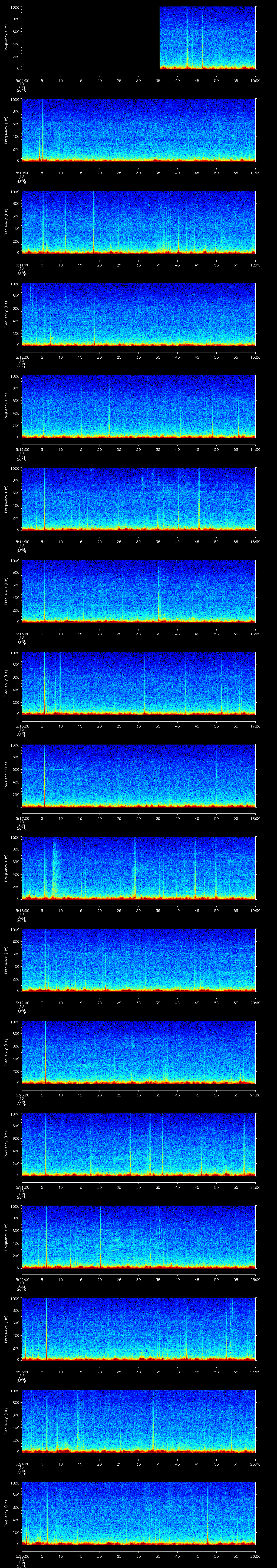The height and width of the screenshot is (1568, 277).
Task: Click the 22:00 end time label
Action: click(x=256, y=1187)
